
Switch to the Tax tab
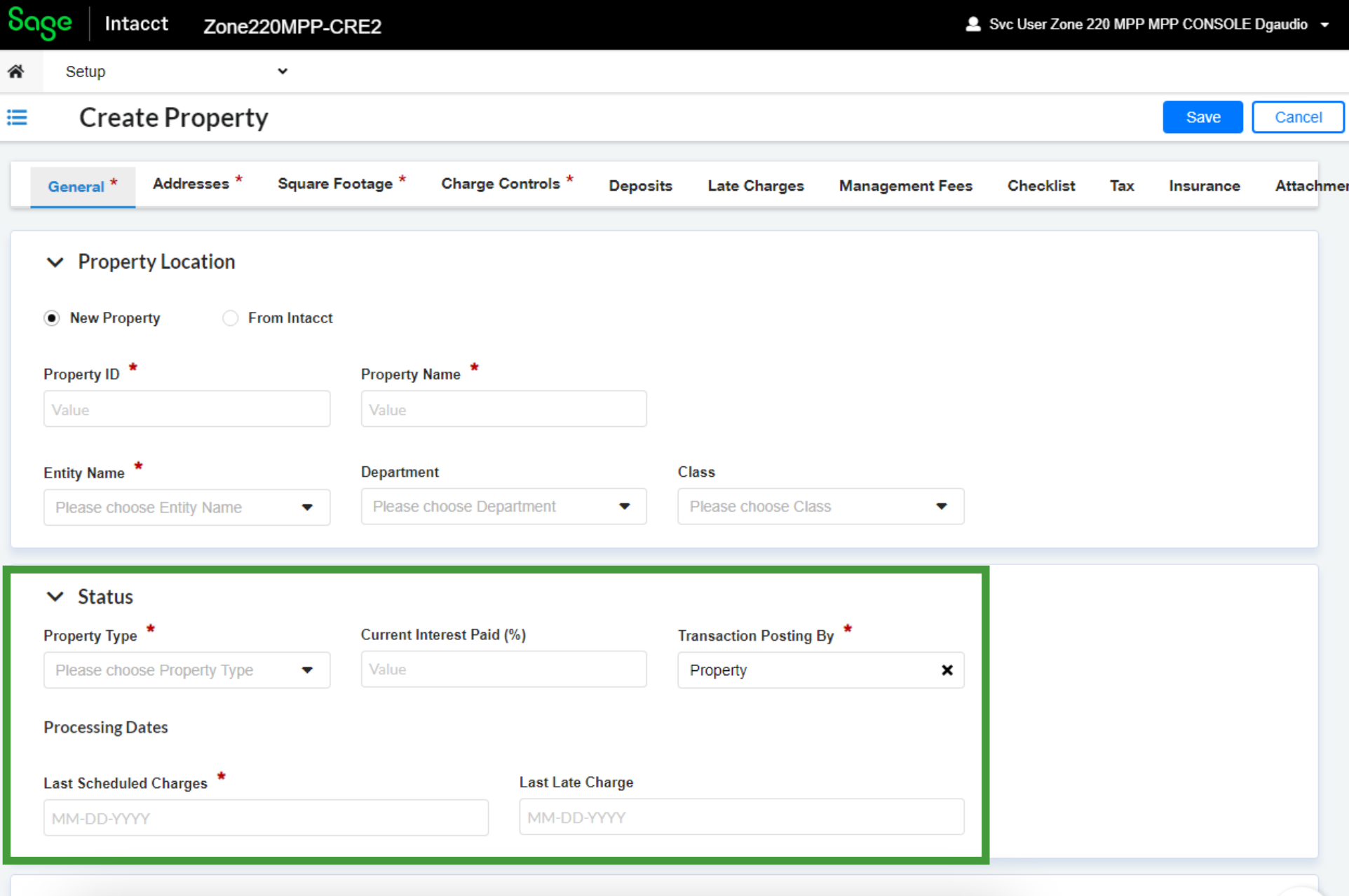tap(1122, 186)
